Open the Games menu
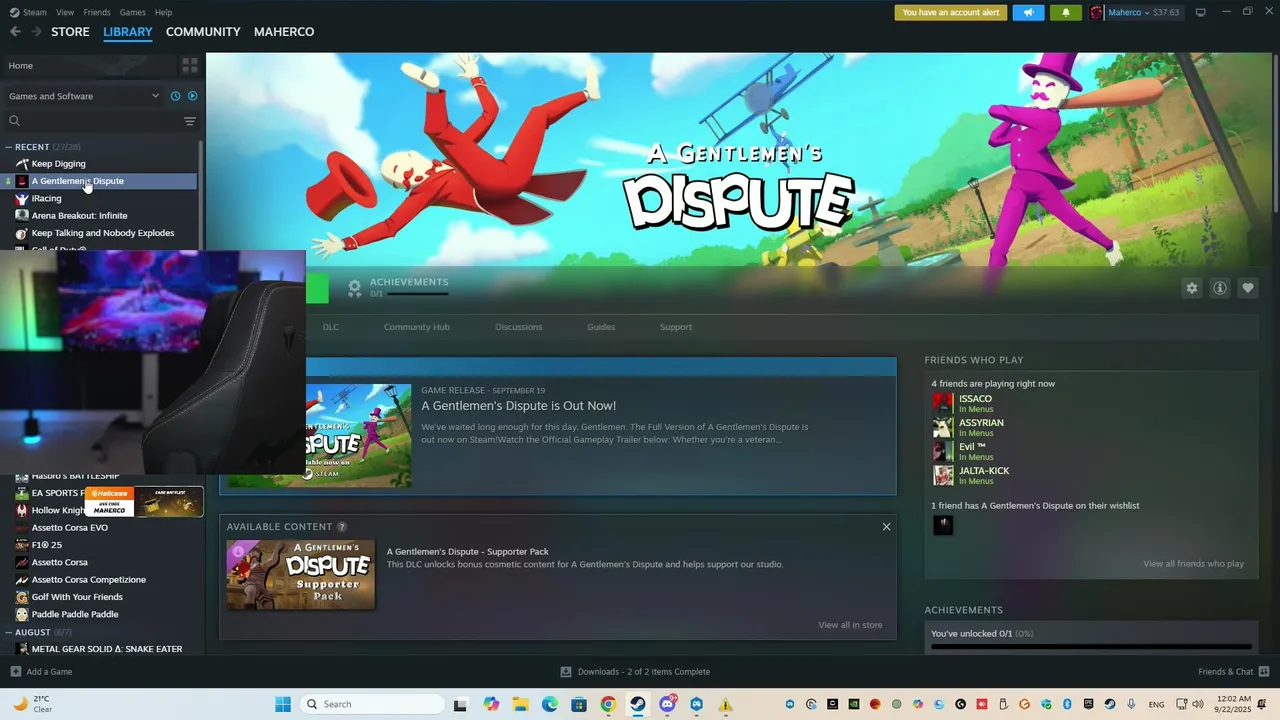Image resolution: width=1280 pixels, height=720 pixels. 132,12
